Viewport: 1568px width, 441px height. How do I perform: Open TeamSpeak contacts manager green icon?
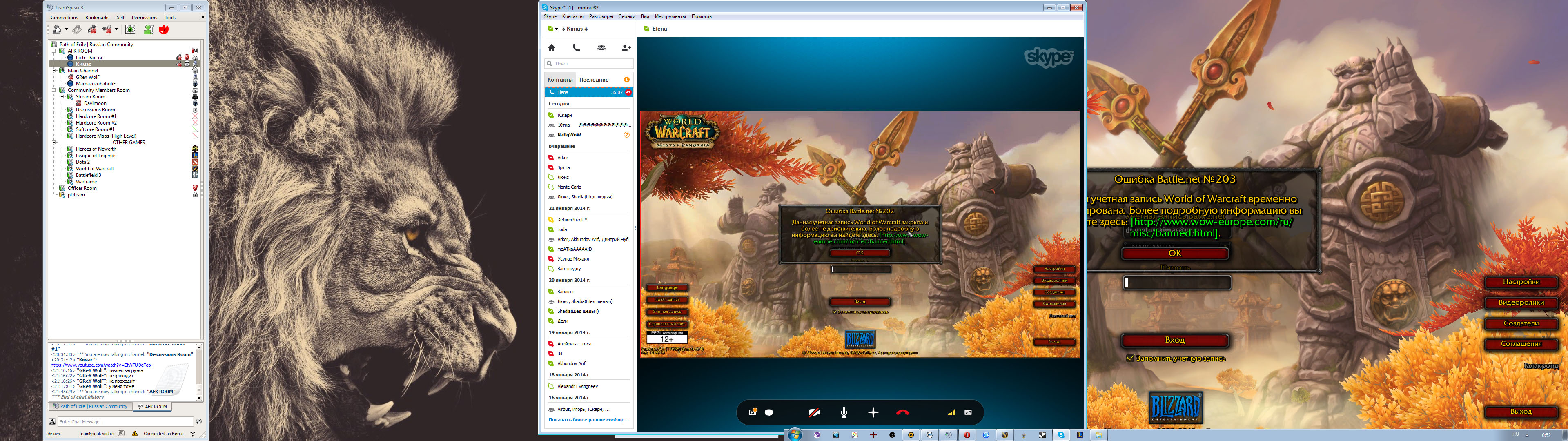[148, 29]
